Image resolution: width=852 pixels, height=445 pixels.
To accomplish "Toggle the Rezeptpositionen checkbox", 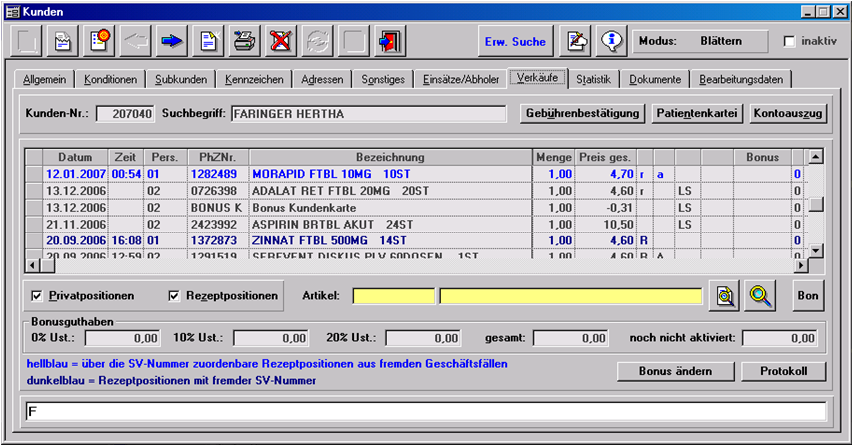I will click(174, 296).
